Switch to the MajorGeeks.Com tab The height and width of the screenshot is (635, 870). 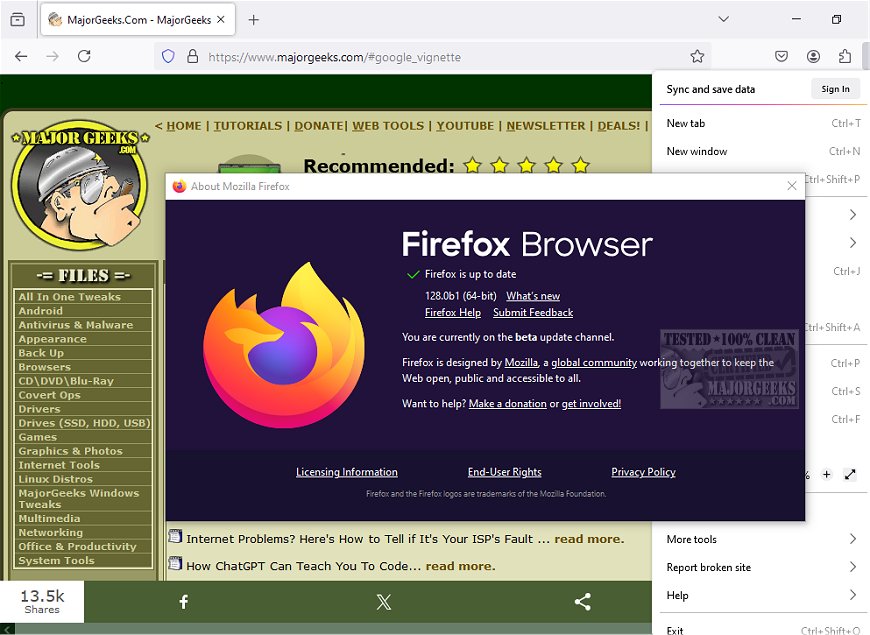[138, 20]
